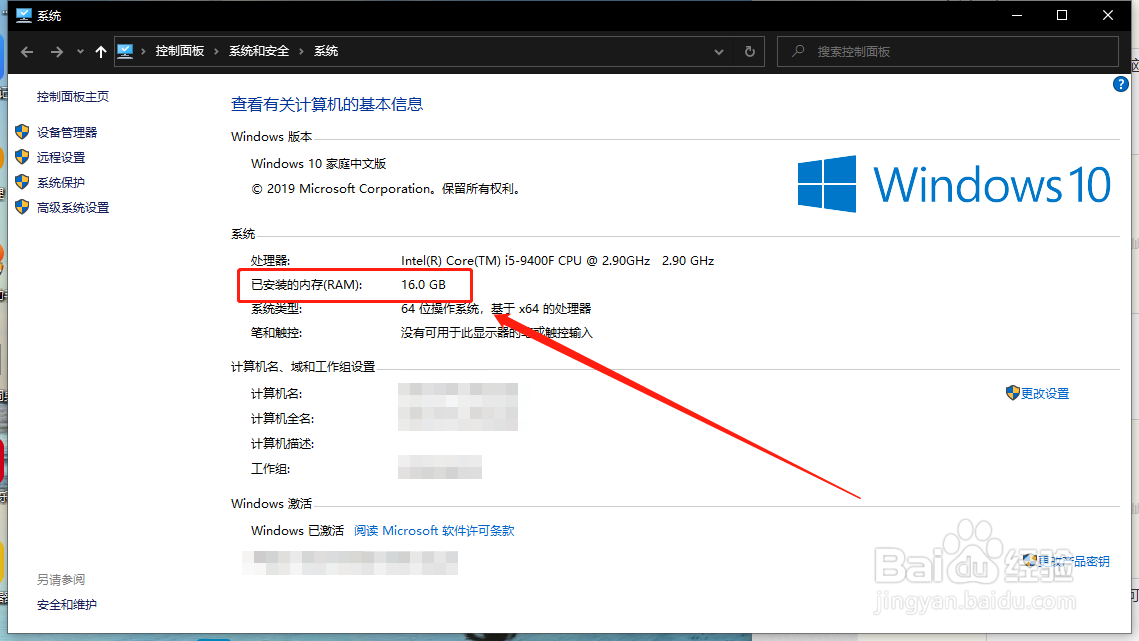Click the up-one-level navigation arrow
The image size is (1139, 641).
[x=100, y=51]
